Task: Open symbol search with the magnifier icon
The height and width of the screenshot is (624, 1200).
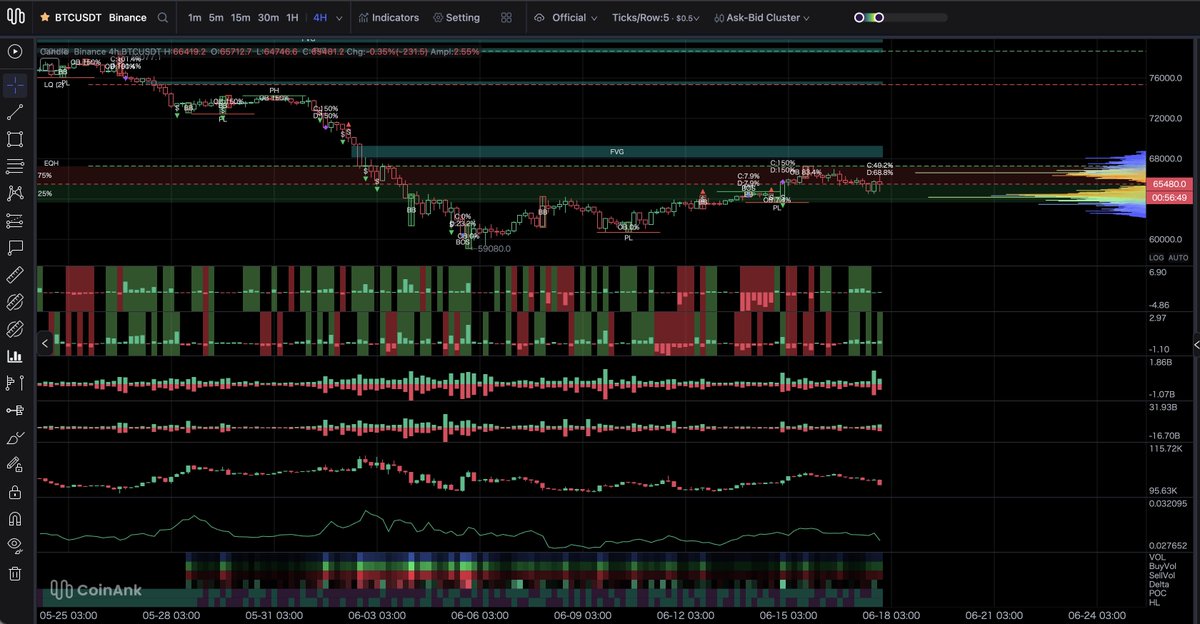Action: point(162,18)
